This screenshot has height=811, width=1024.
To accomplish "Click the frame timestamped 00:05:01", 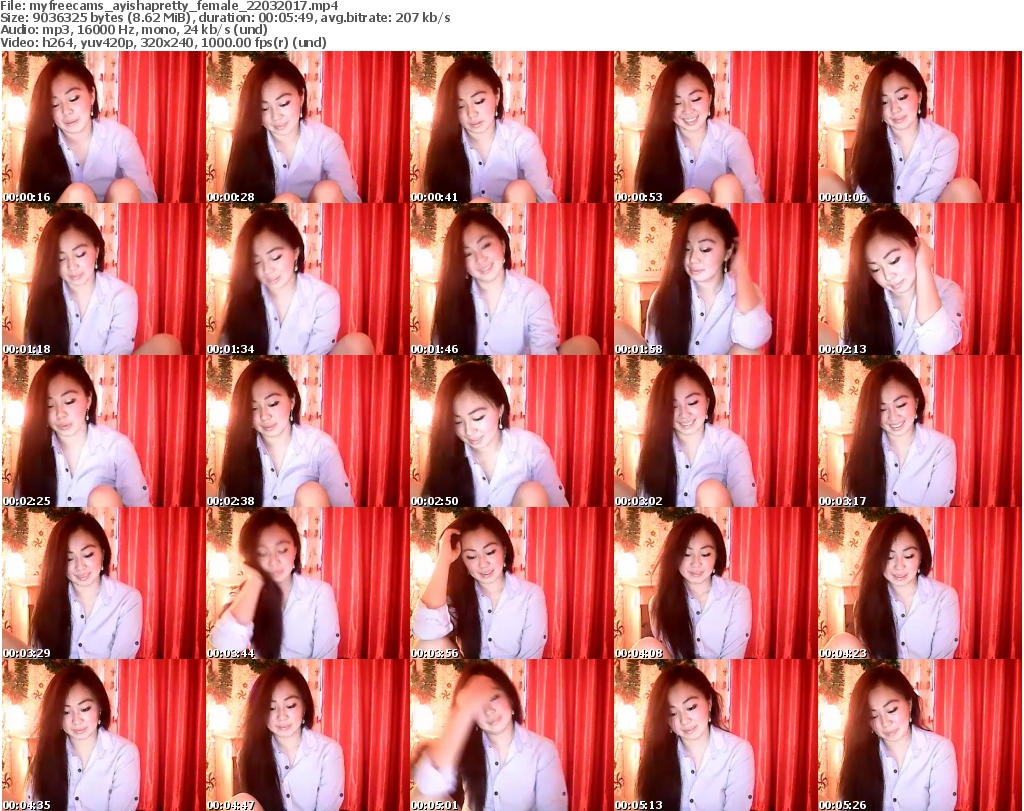I will coord(511,736).
